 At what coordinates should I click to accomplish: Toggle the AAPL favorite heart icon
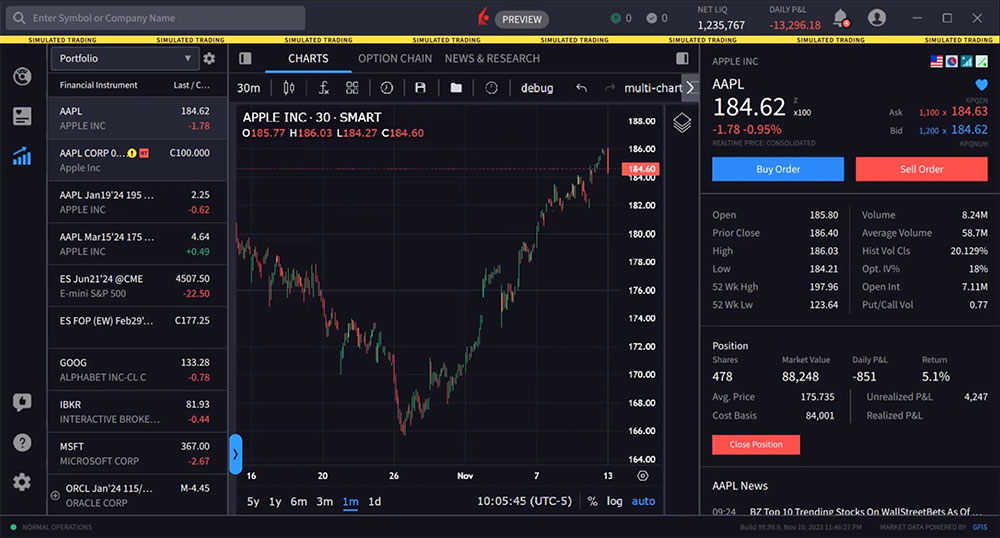(x=981, y=85)
